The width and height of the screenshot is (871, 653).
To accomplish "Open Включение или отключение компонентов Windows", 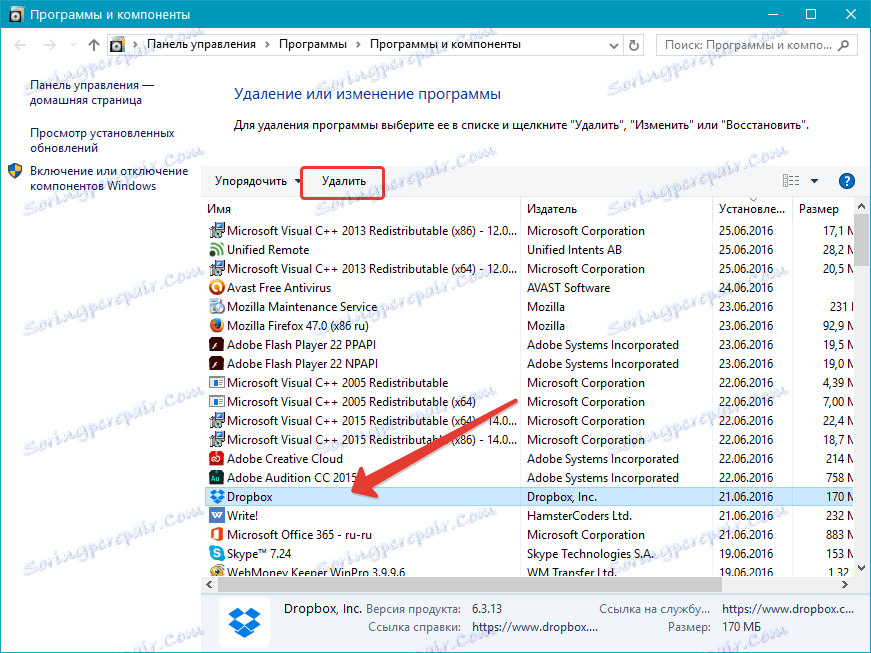I will click(x=109, y=178).
